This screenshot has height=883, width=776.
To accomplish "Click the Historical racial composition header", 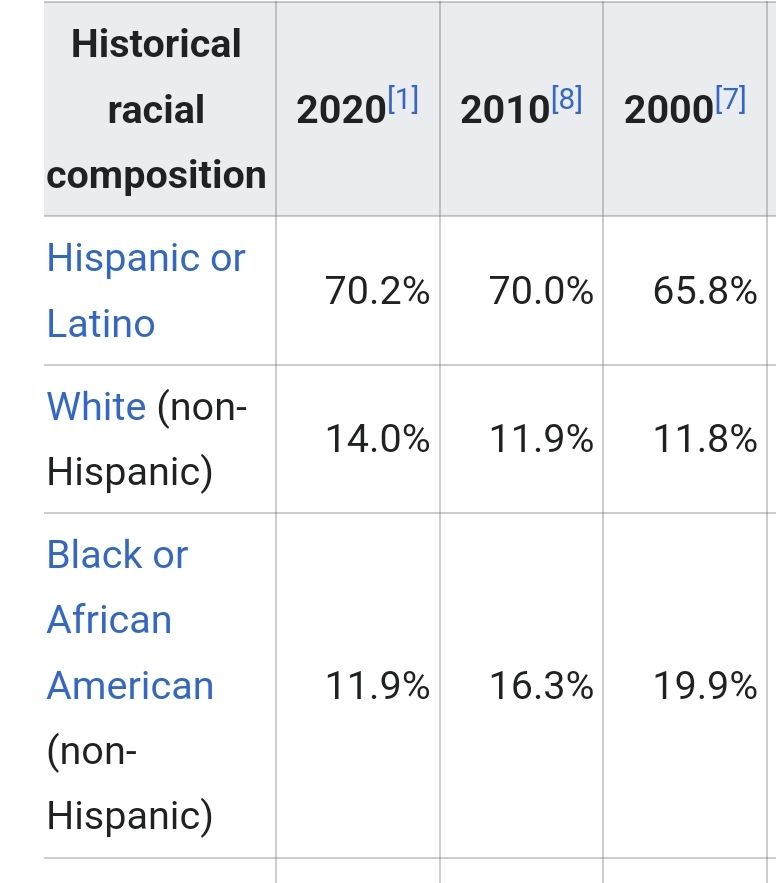I will (157, 109).
